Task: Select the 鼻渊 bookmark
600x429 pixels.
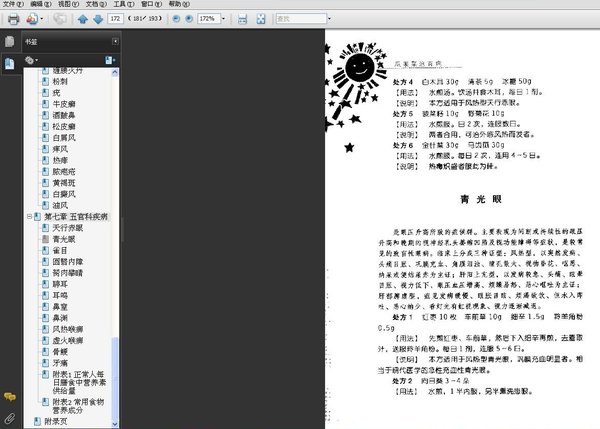Action: pos(60,318)
